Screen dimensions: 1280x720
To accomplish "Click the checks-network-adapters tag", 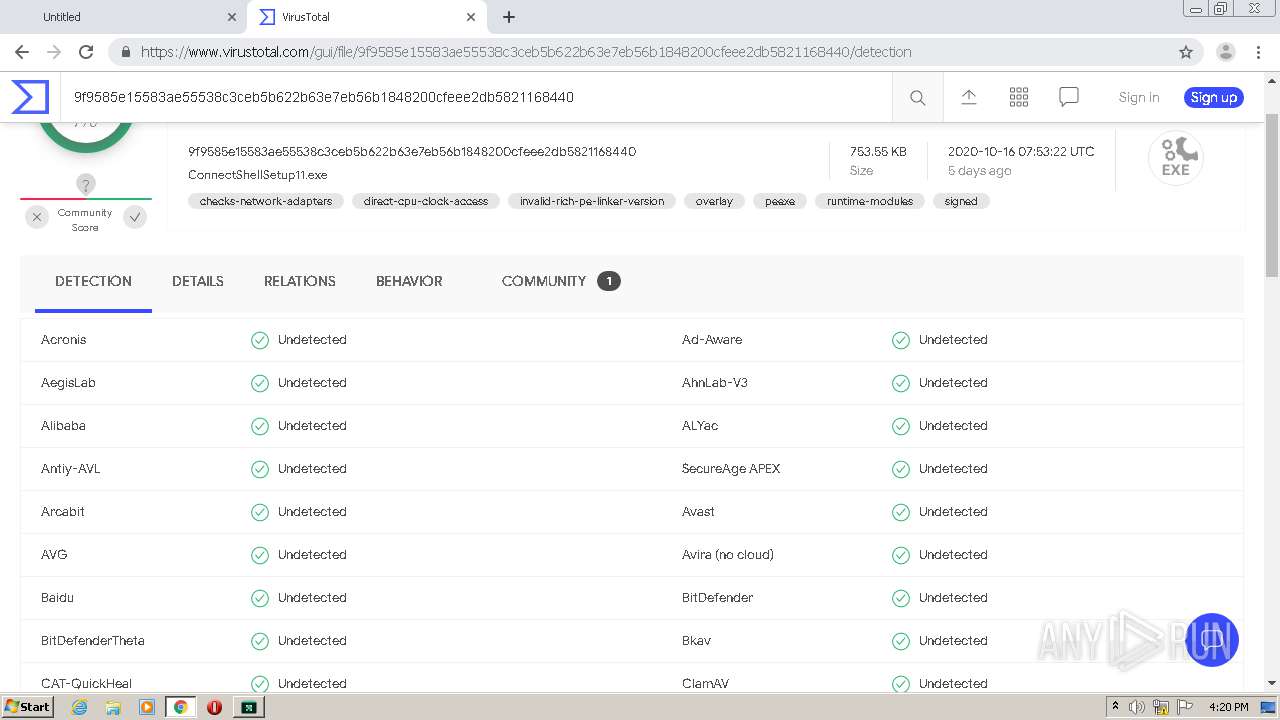I will (x=266, y=201).
